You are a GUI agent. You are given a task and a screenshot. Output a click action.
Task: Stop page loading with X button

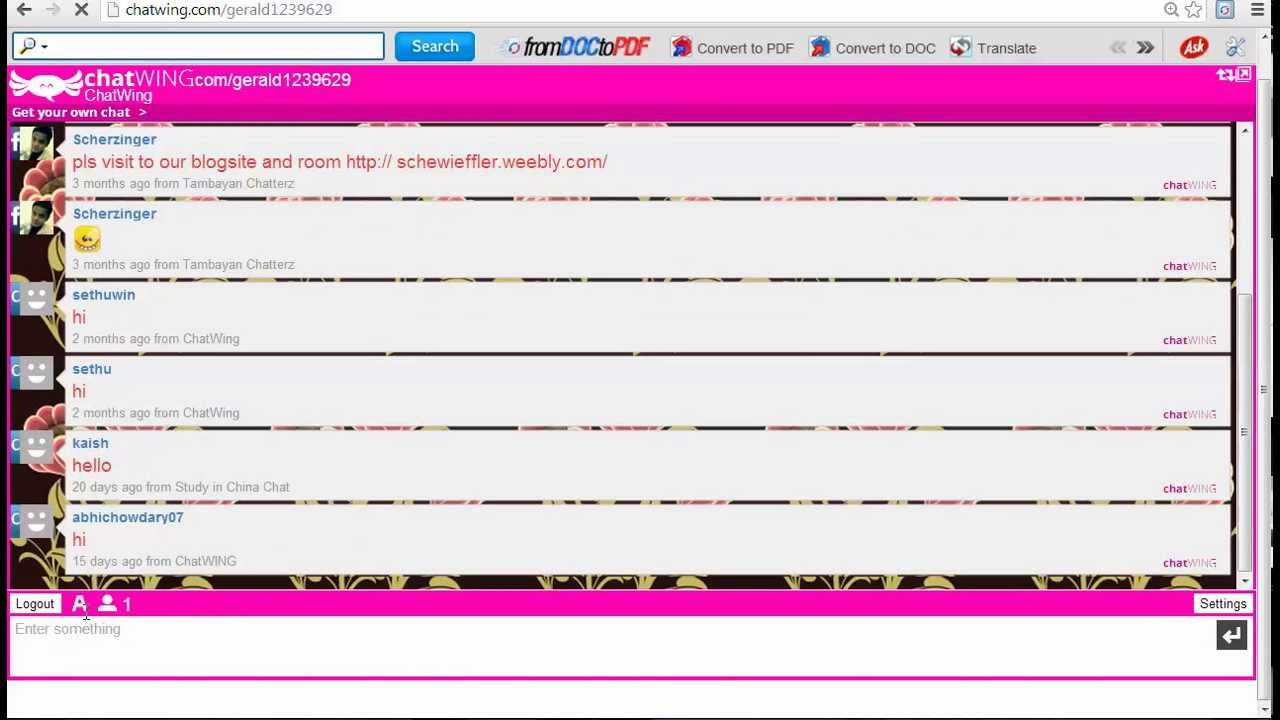click(82, 10)
